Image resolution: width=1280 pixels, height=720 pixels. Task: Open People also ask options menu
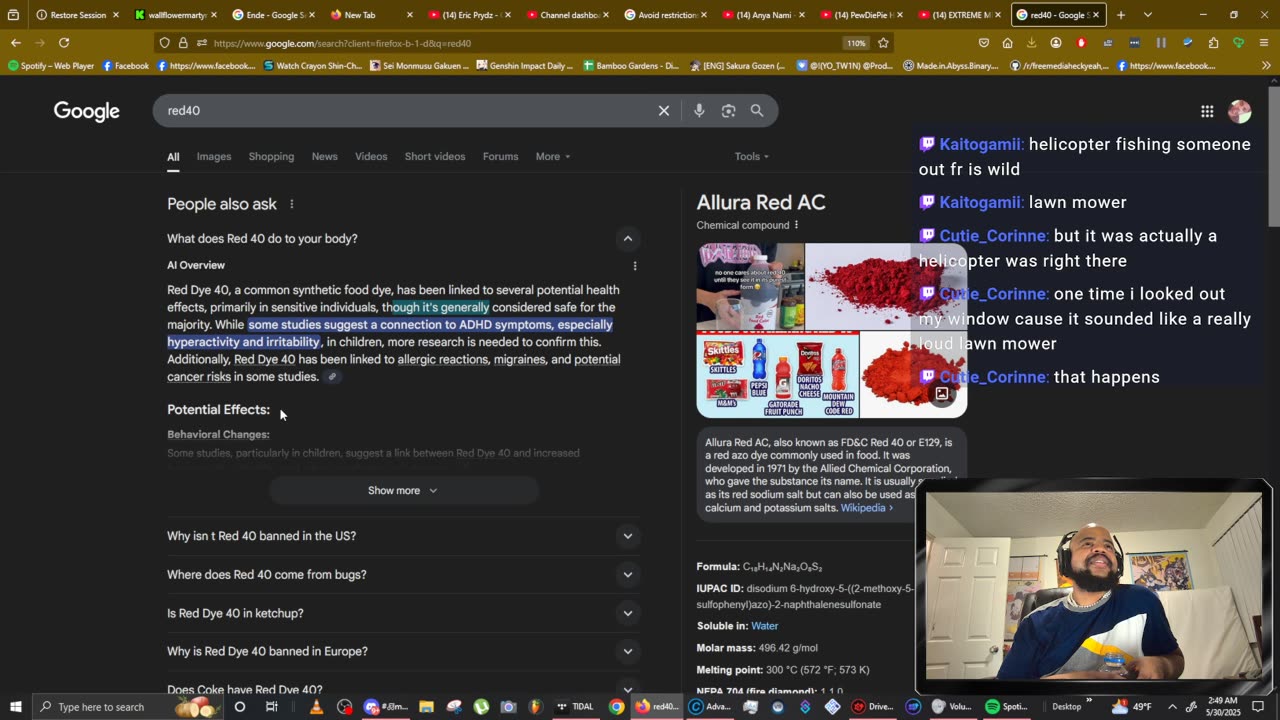coord(292,204)
